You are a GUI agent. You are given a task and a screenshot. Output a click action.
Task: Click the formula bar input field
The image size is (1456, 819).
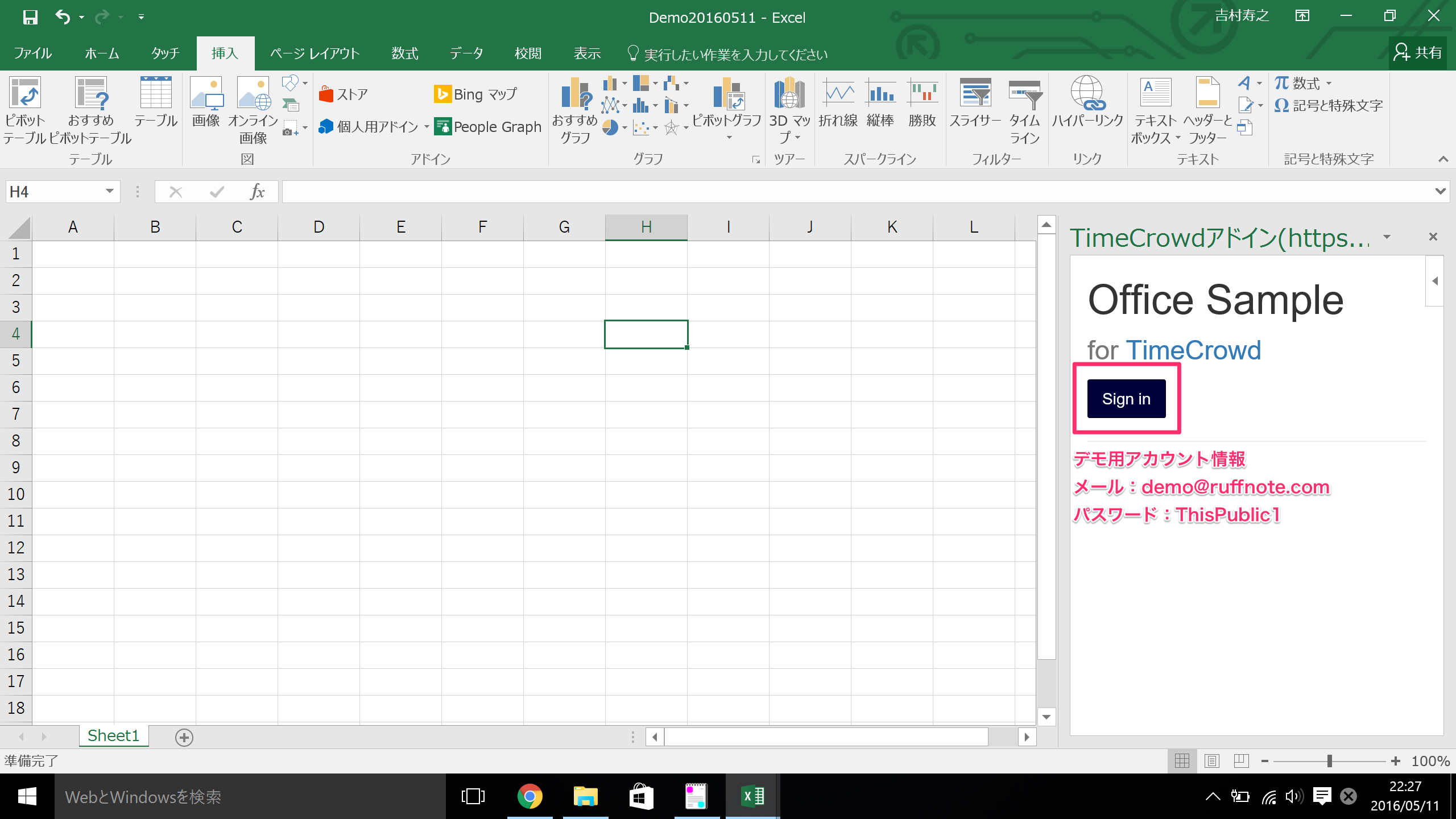[x=858, y=192]
